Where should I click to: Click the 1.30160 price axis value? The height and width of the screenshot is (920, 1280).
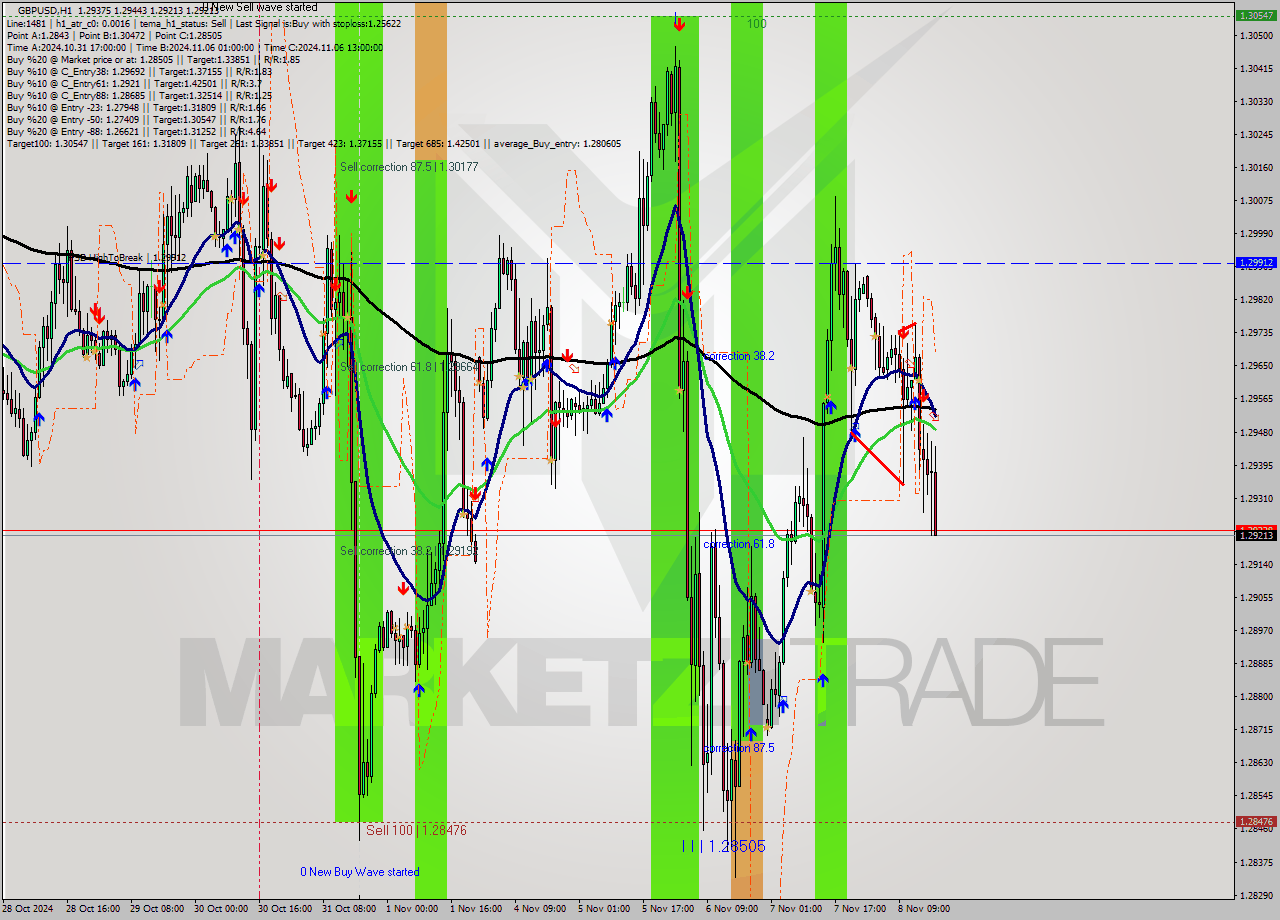(x=1256, y=167)
